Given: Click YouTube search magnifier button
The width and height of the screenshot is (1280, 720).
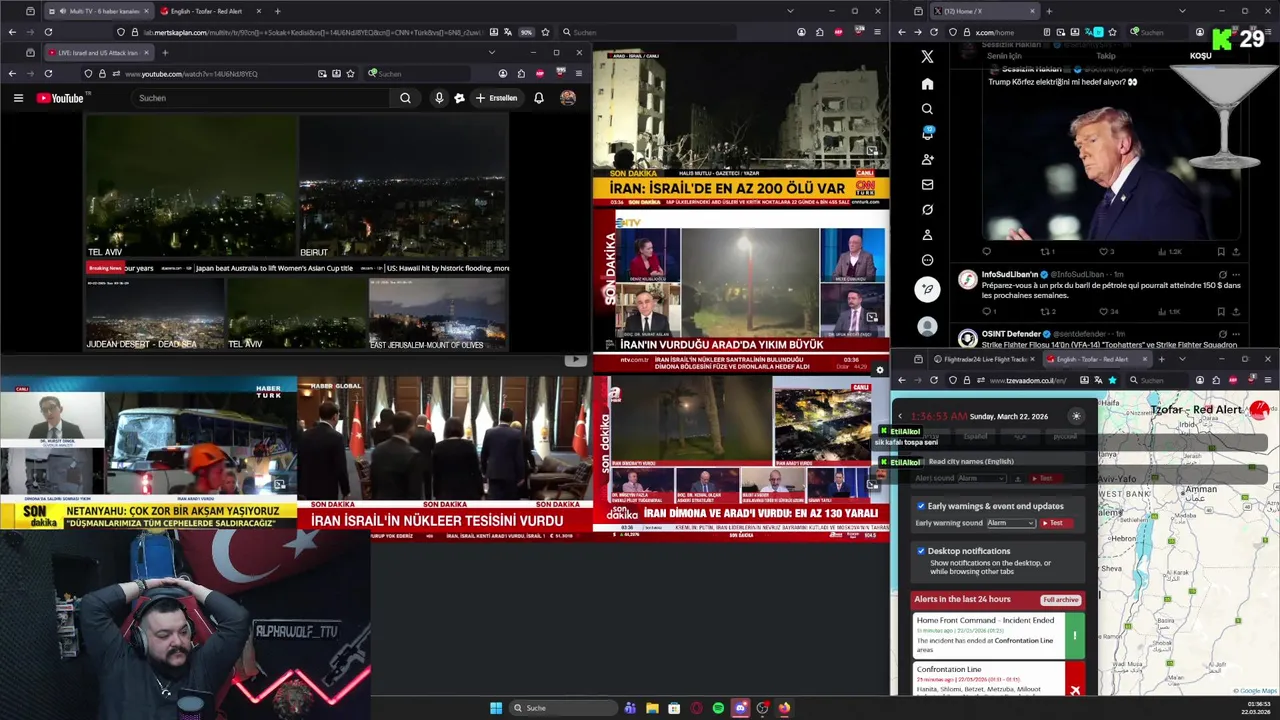Looking at the screenshot, I should point(405,98).
